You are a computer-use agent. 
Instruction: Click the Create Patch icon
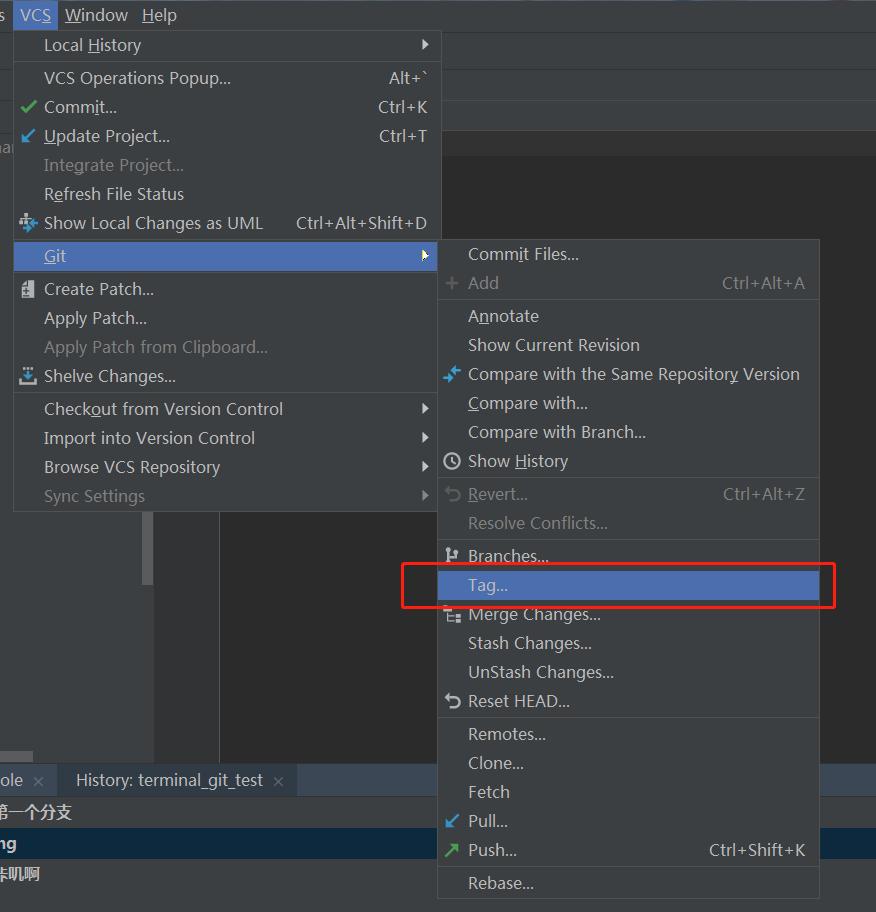28,289
